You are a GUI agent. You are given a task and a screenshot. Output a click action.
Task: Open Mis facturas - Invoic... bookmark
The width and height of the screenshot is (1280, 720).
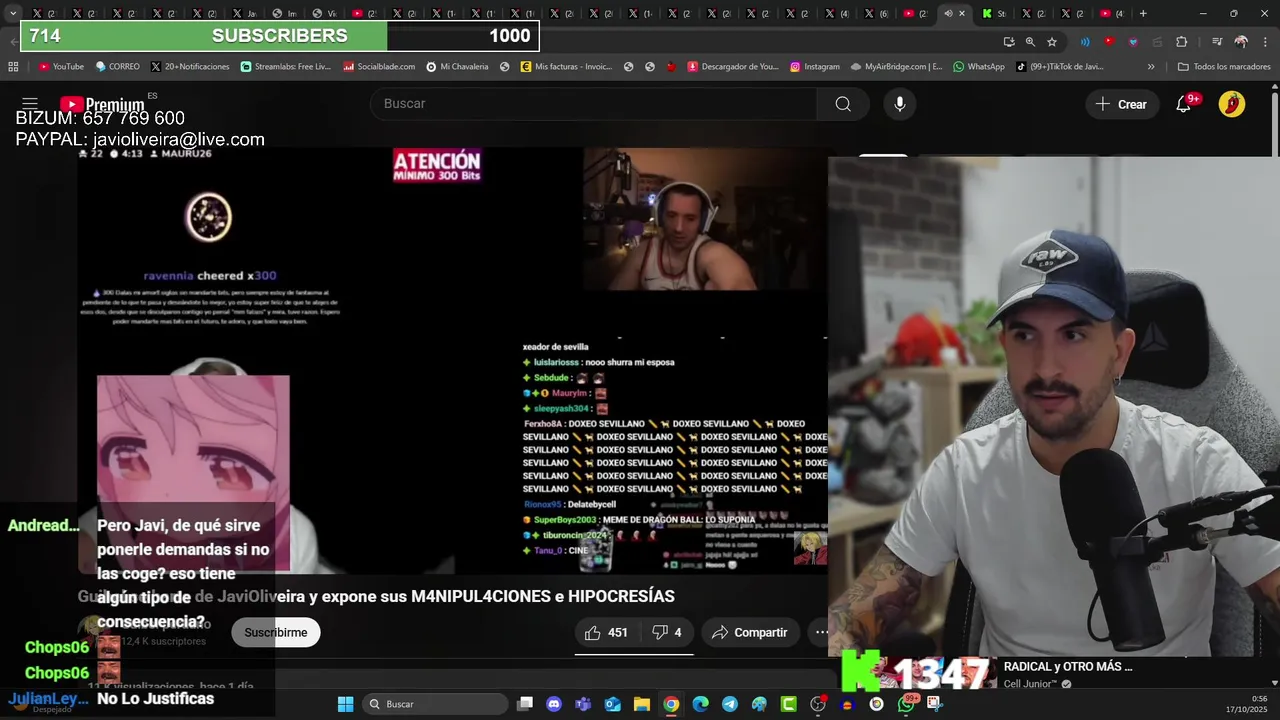(566, 67)
